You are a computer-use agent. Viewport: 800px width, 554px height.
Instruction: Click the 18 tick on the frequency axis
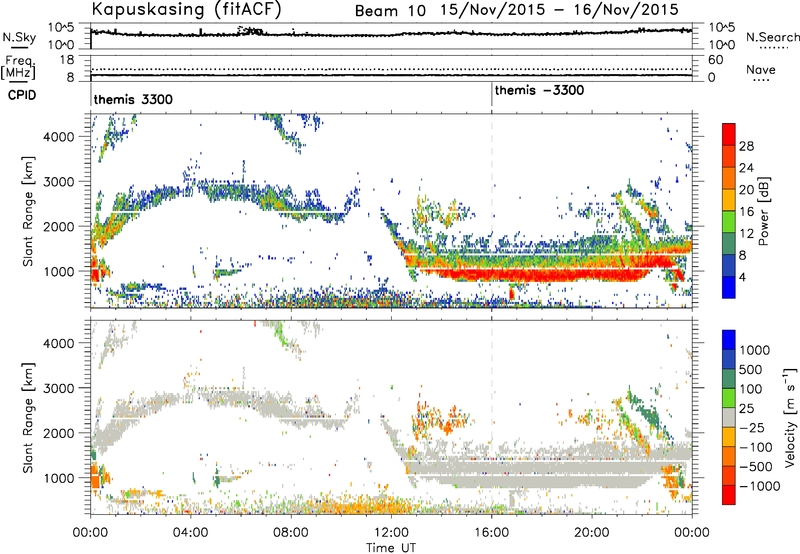pyautogui.click(x=67, y=60)
